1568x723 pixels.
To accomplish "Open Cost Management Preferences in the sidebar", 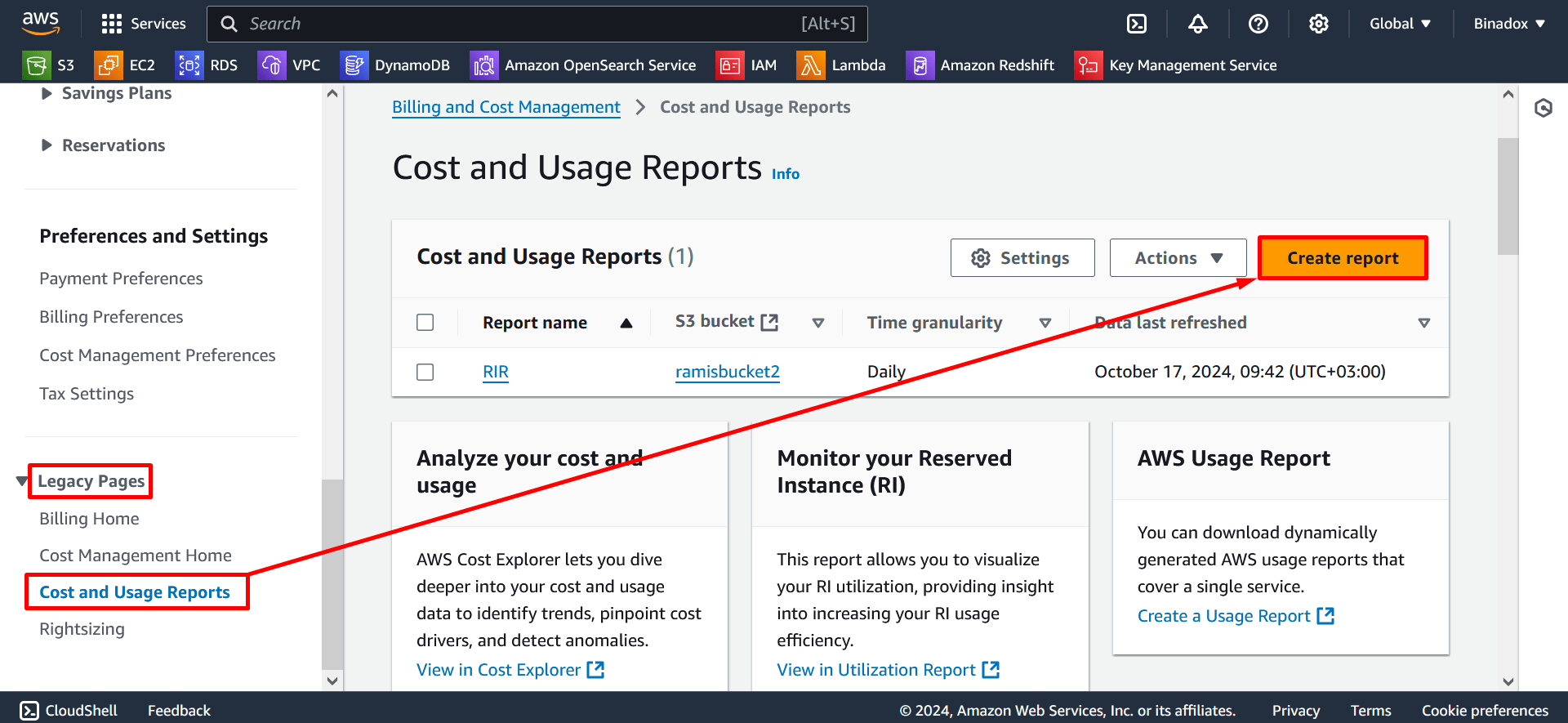I will pos(158,355).
